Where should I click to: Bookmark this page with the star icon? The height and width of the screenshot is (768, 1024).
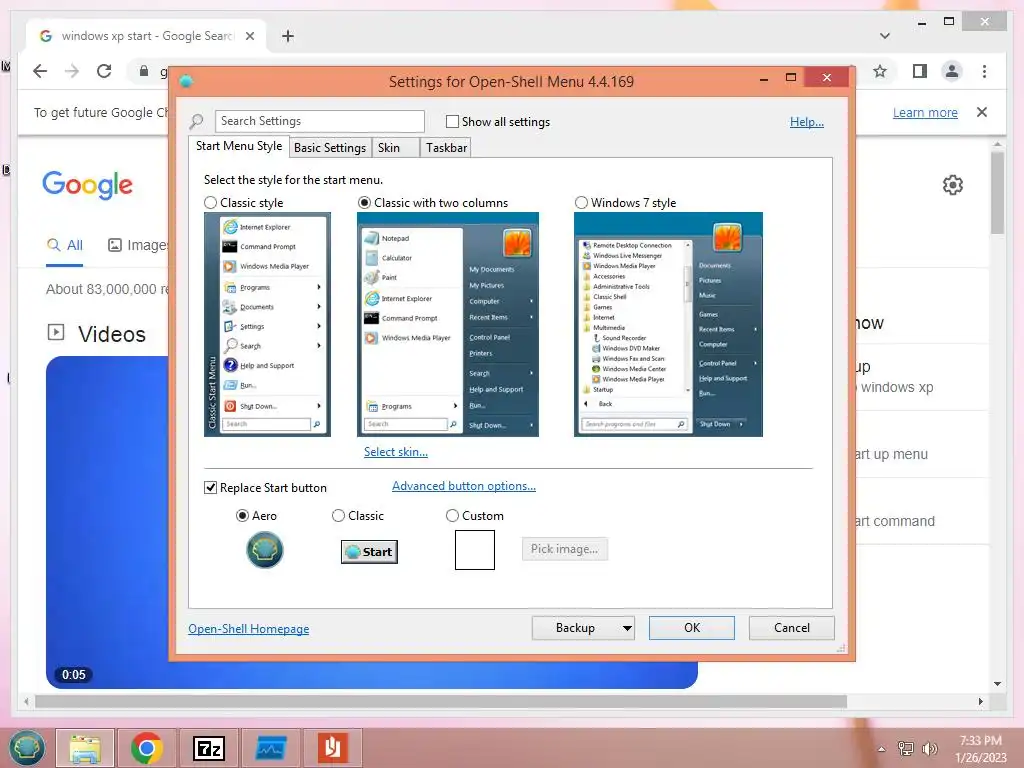880,71
